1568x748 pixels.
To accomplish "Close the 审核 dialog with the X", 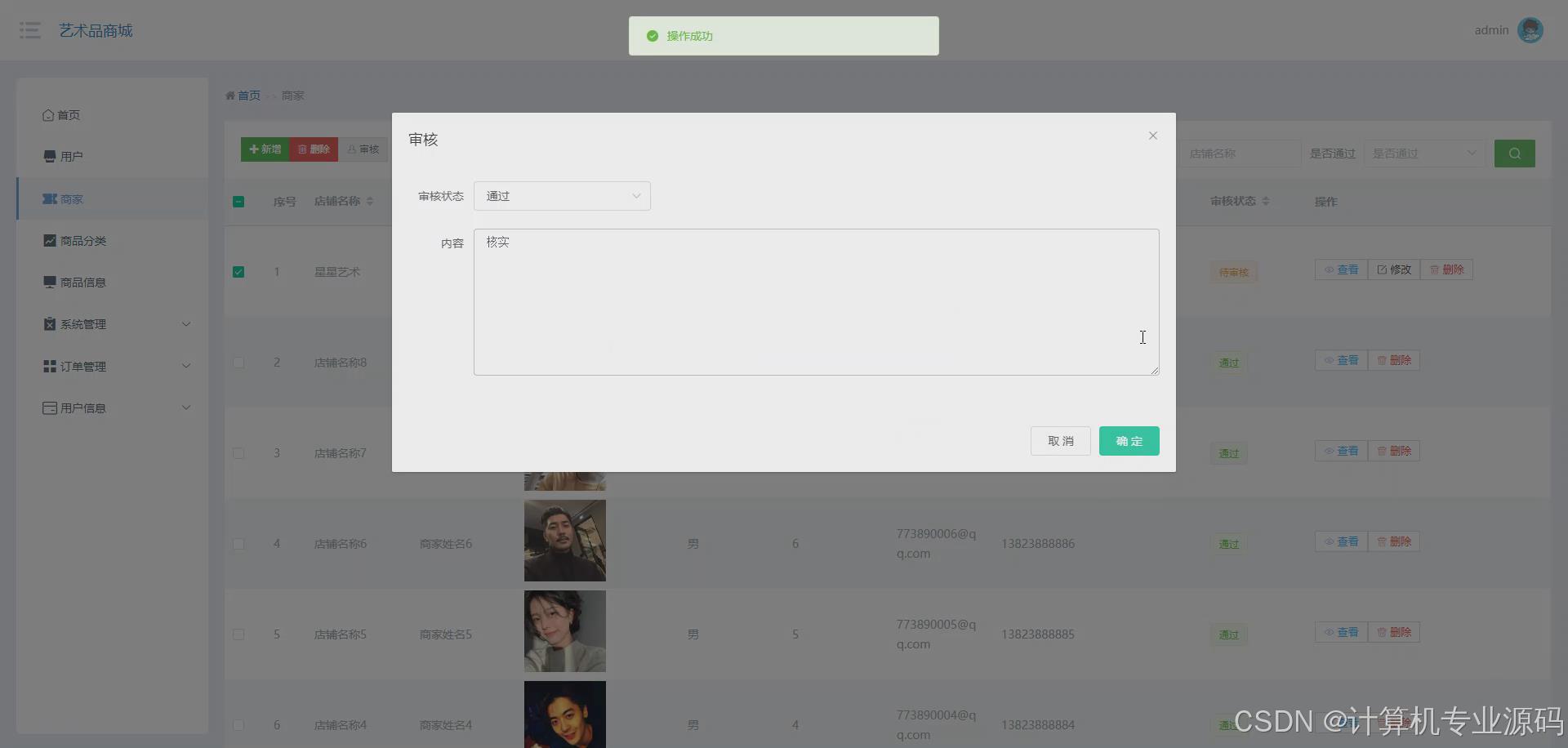I will click(1152, 136).
